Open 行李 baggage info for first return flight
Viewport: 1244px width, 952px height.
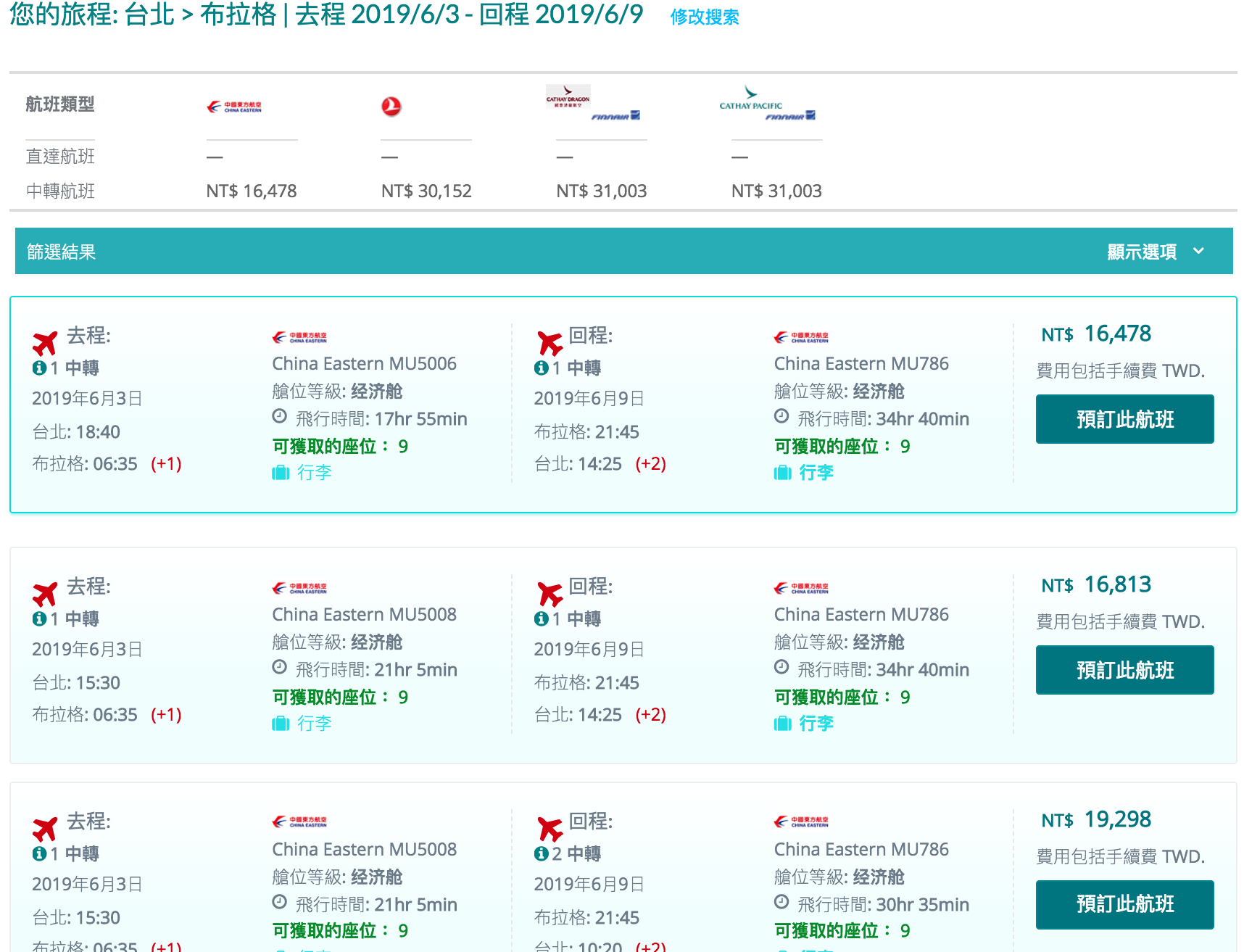[816, 473]
